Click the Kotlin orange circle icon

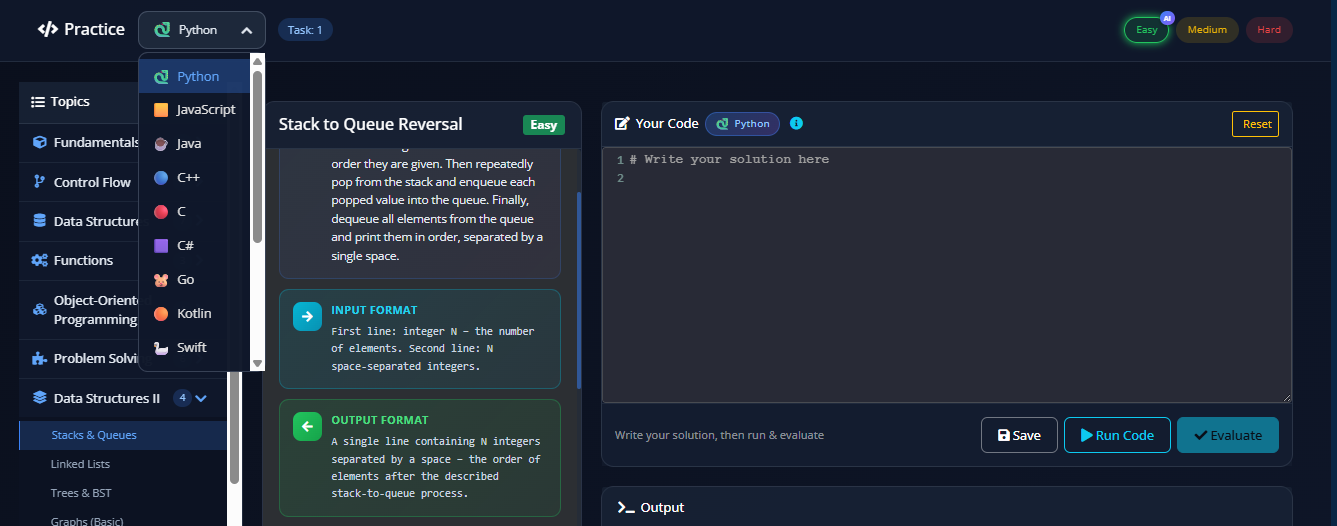pos(161,314)
